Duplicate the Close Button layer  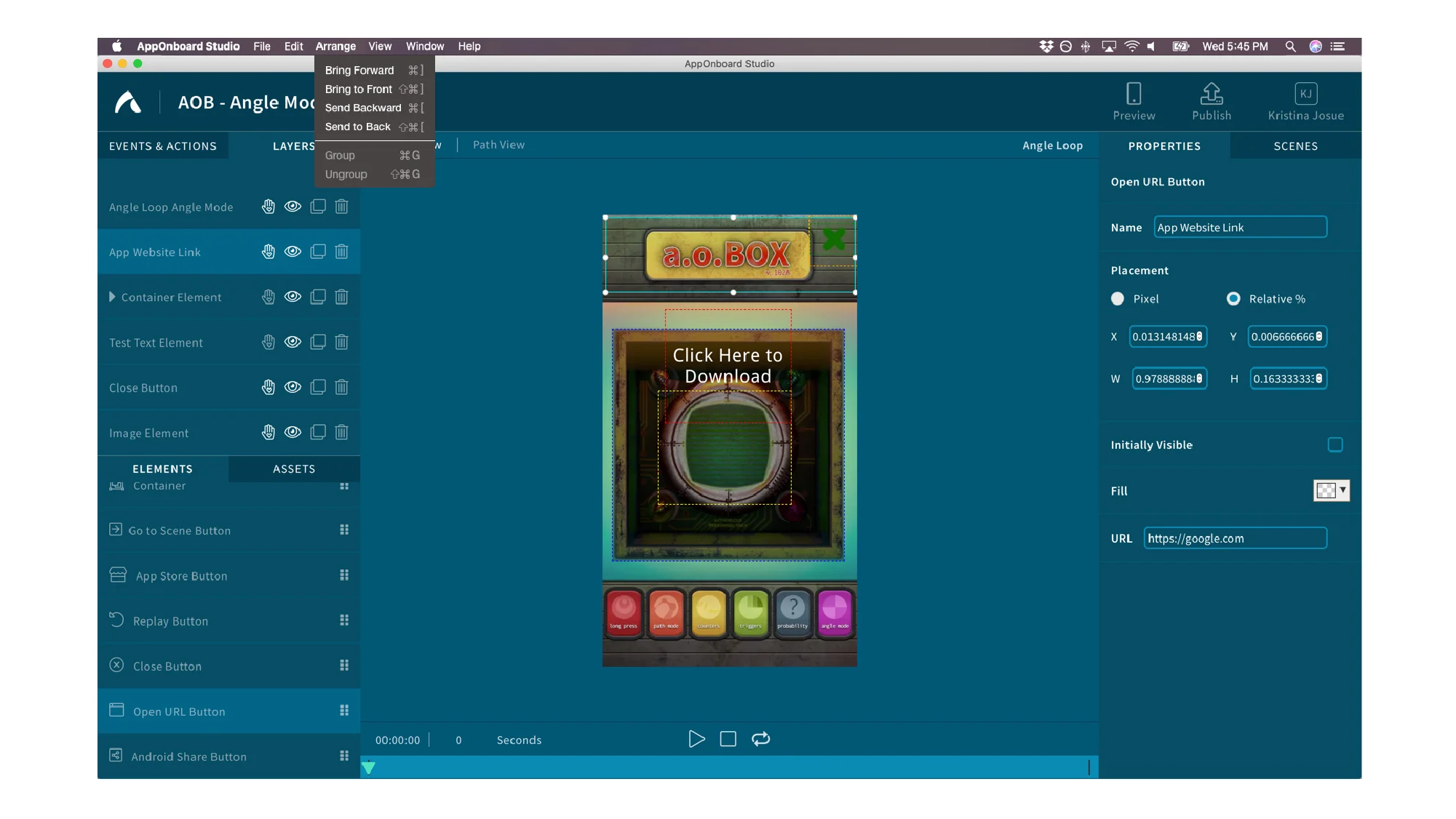pyautogui.click(x=317, y=387)
